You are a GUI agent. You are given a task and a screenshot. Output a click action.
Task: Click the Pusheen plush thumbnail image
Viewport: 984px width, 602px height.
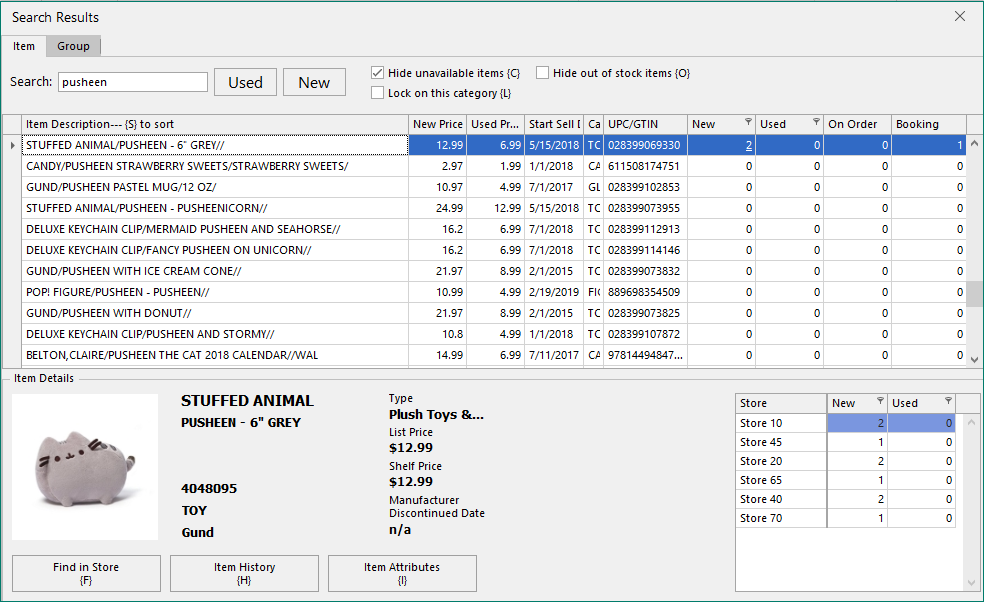tap(85, 467)
